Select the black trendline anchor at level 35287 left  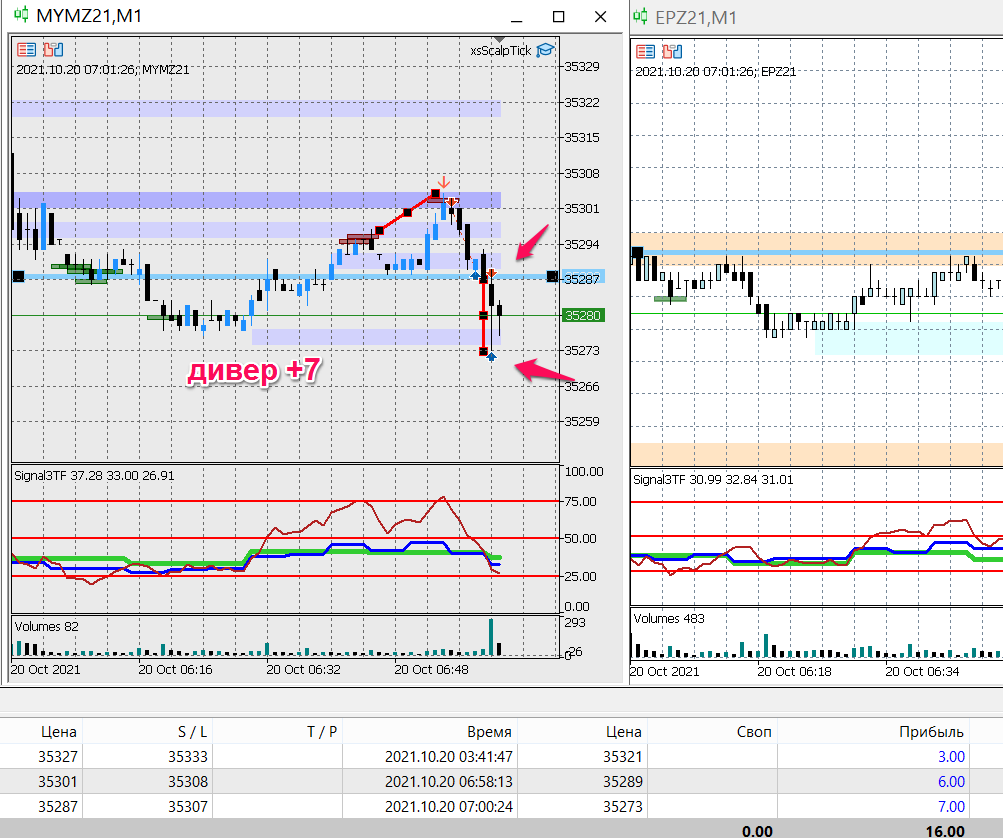(18, 276)
